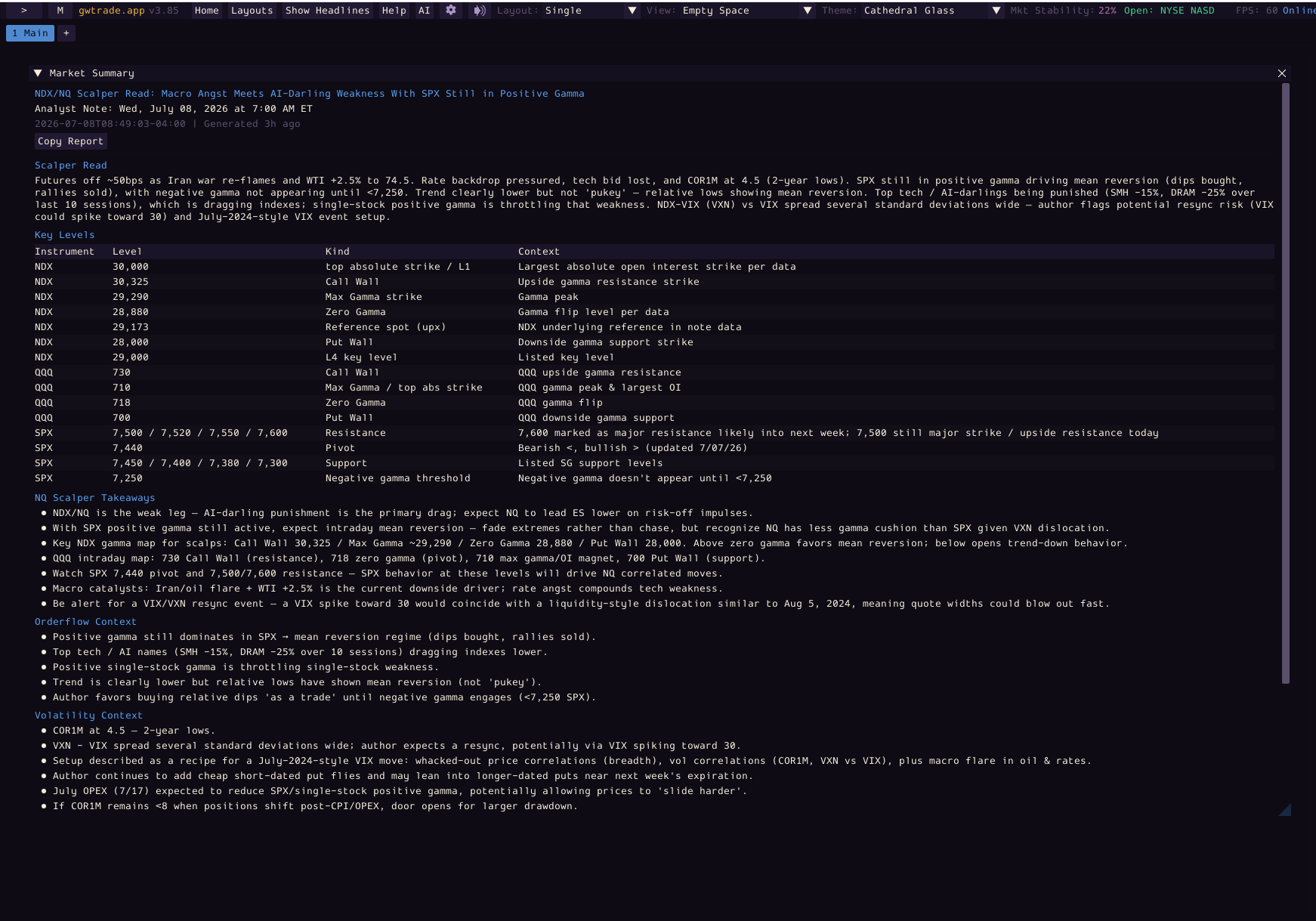Click the 'Max Gamma strike' kind cell

pos(374,297)
